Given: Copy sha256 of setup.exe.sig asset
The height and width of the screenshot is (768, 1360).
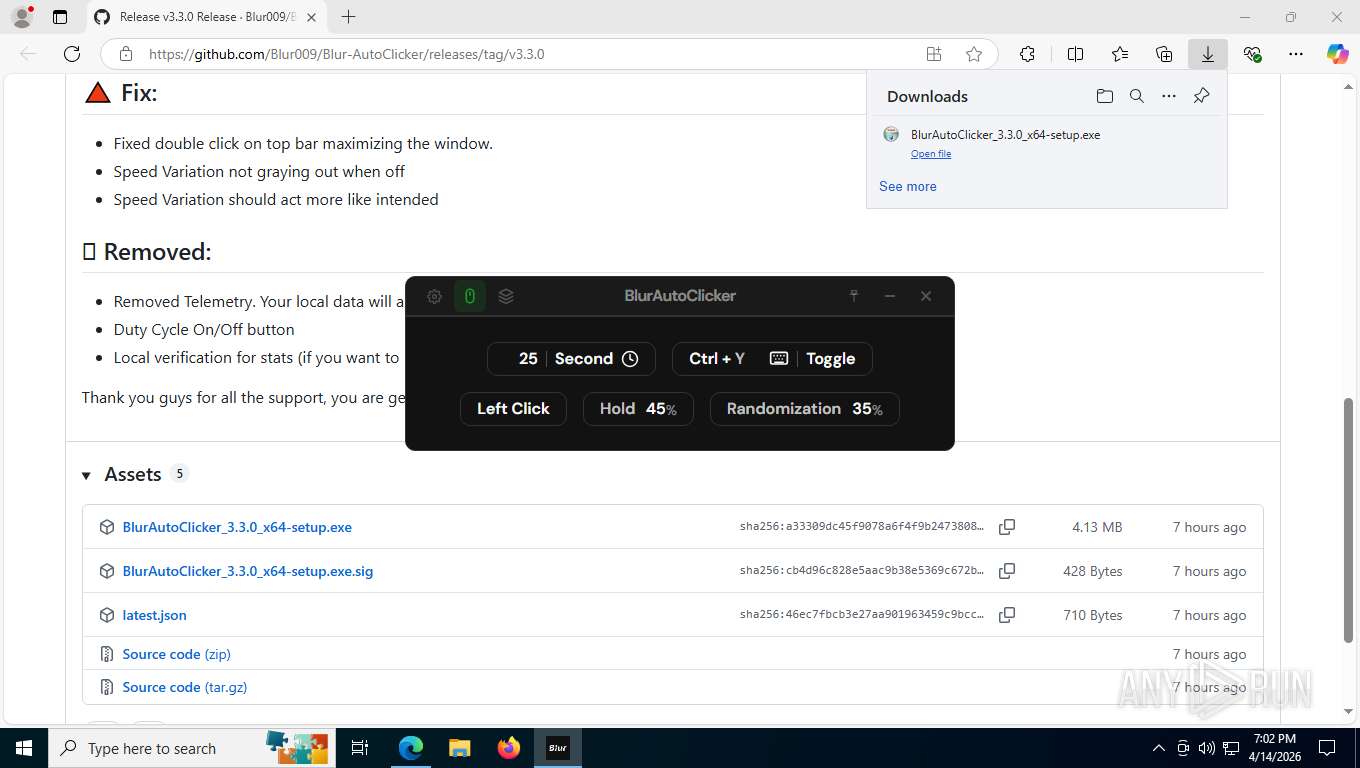Looking at the screenshot, I should (x=1007, y=571).
